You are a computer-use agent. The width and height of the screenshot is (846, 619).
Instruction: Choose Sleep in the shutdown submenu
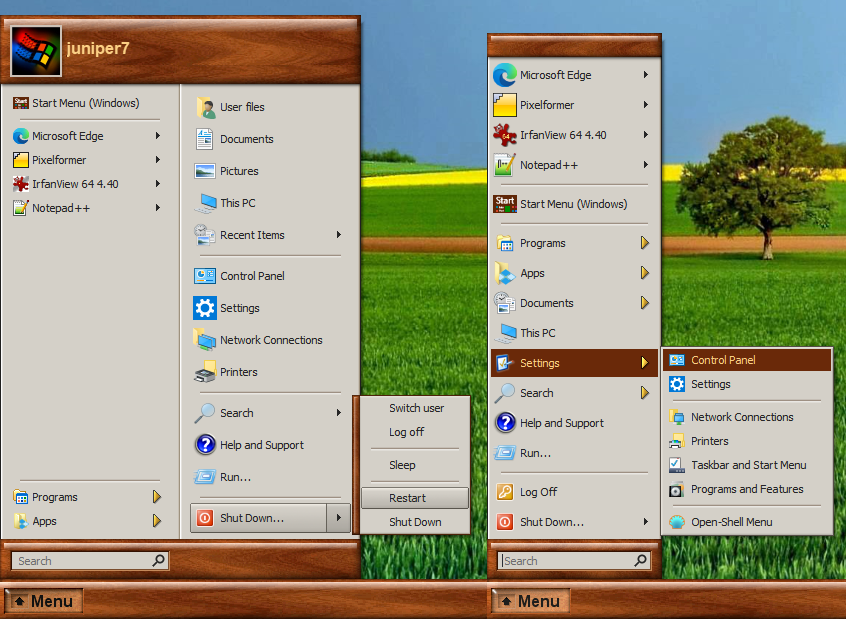402,465
